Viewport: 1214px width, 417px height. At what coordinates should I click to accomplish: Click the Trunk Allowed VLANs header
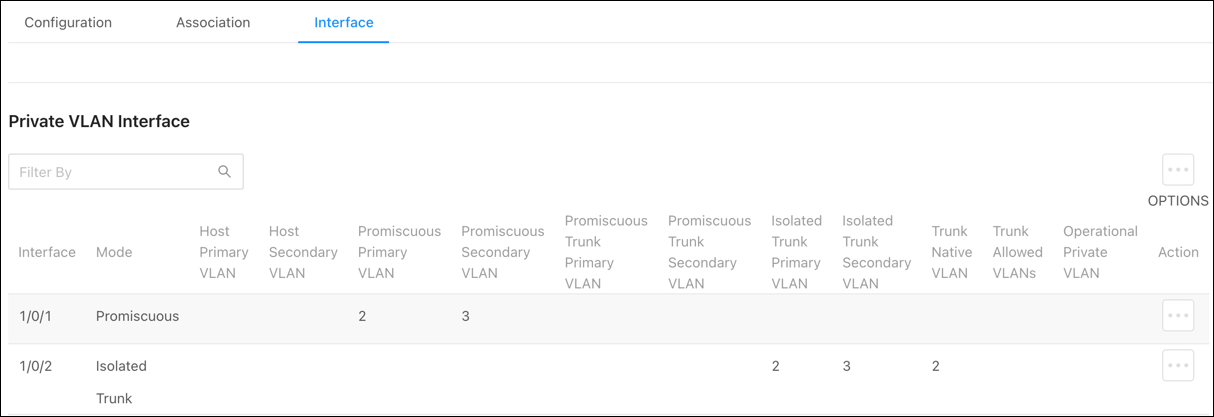click(1017, 252)
